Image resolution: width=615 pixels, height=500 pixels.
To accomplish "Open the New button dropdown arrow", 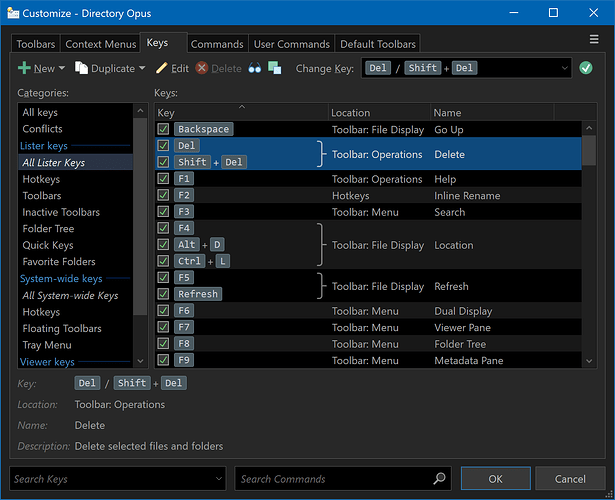I will [62, 68].
